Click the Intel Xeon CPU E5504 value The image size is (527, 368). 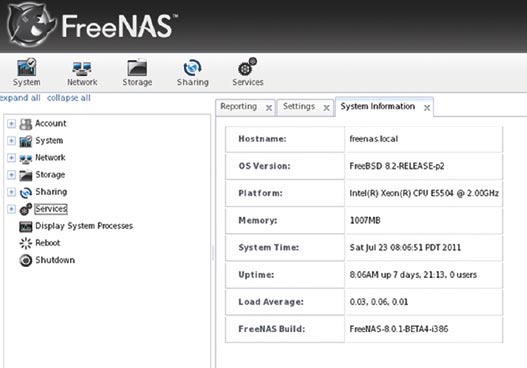coord(424,193)
